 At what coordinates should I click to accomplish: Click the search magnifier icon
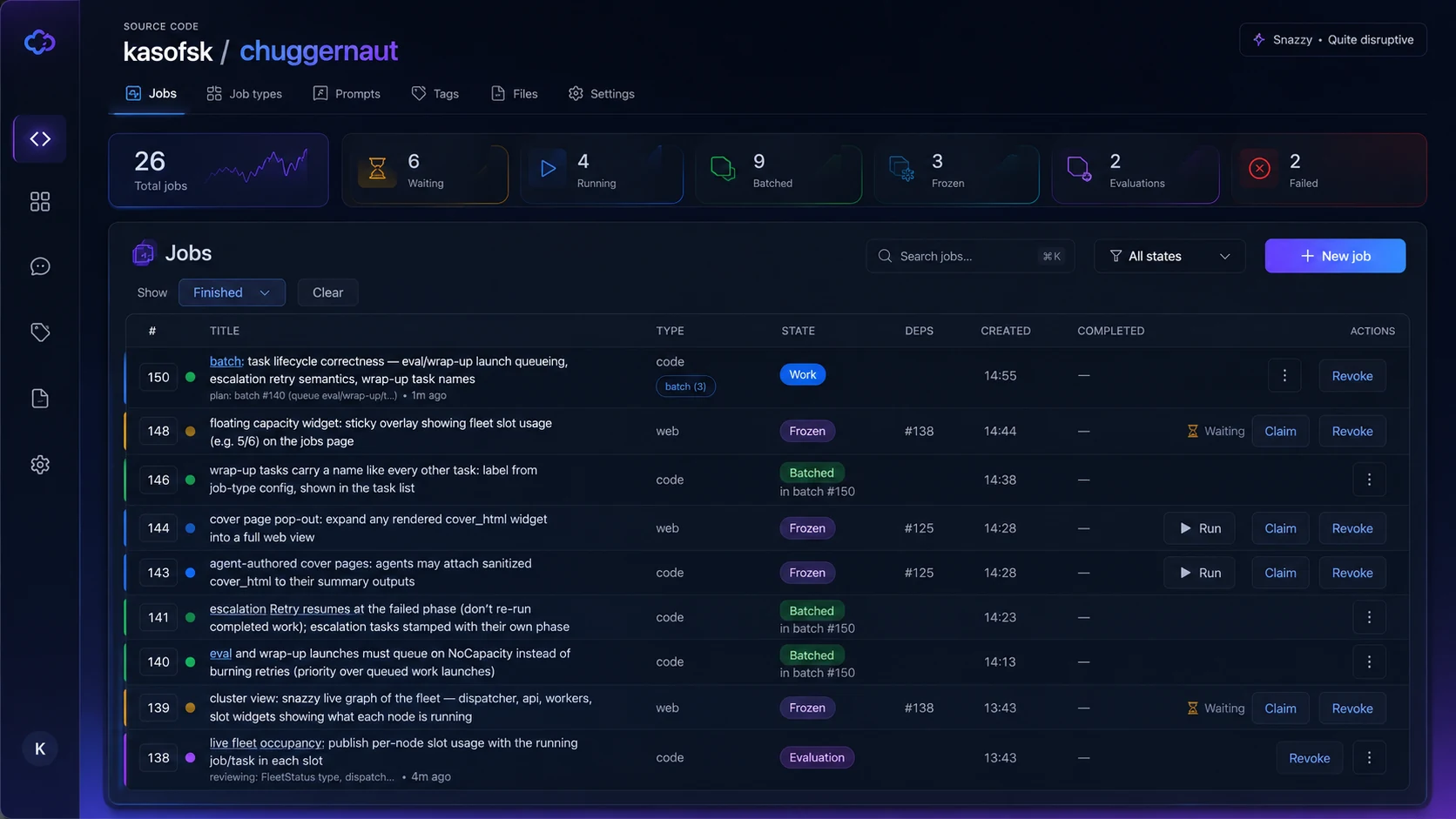click(x=885, y=256)
